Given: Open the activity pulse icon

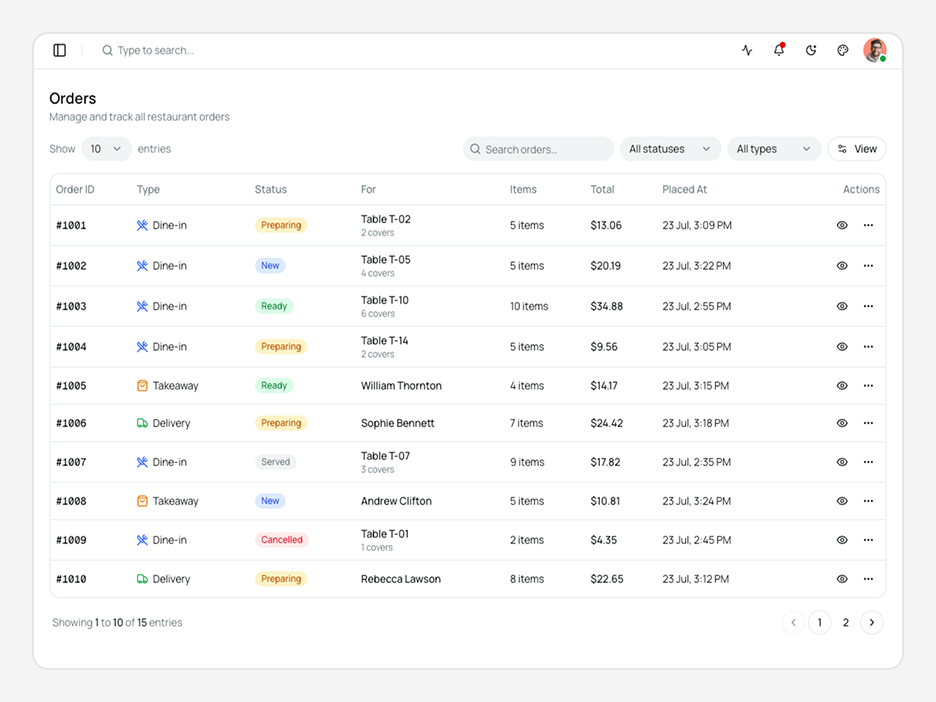Looking at the screenshot, I should click(x=747, y=50).
